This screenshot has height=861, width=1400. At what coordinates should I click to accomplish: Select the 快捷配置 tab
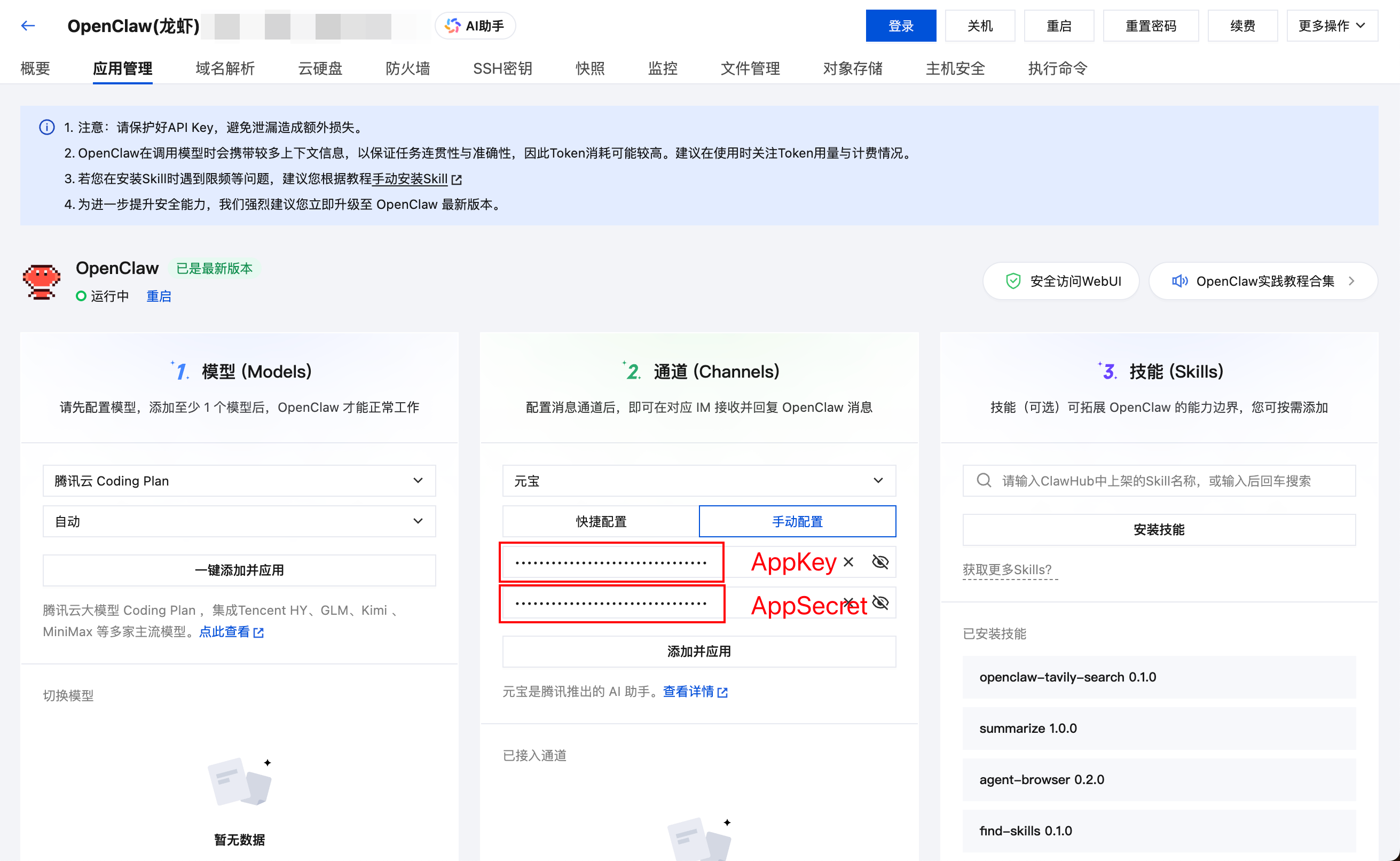click(601, 521)
